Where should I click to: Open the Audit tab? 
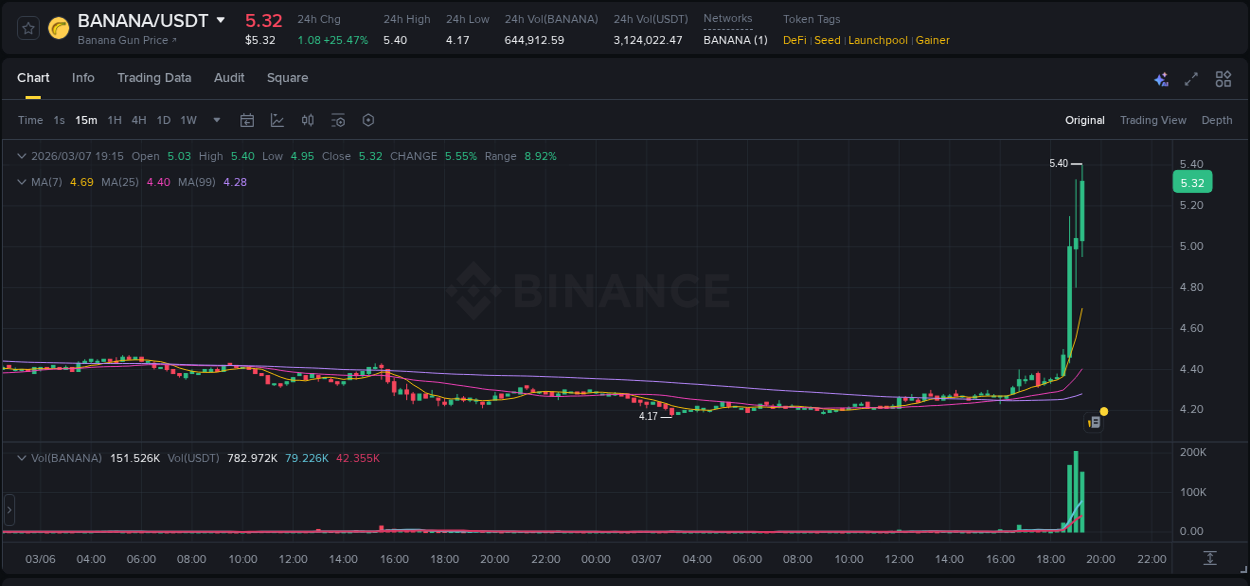tap(229, 78)
